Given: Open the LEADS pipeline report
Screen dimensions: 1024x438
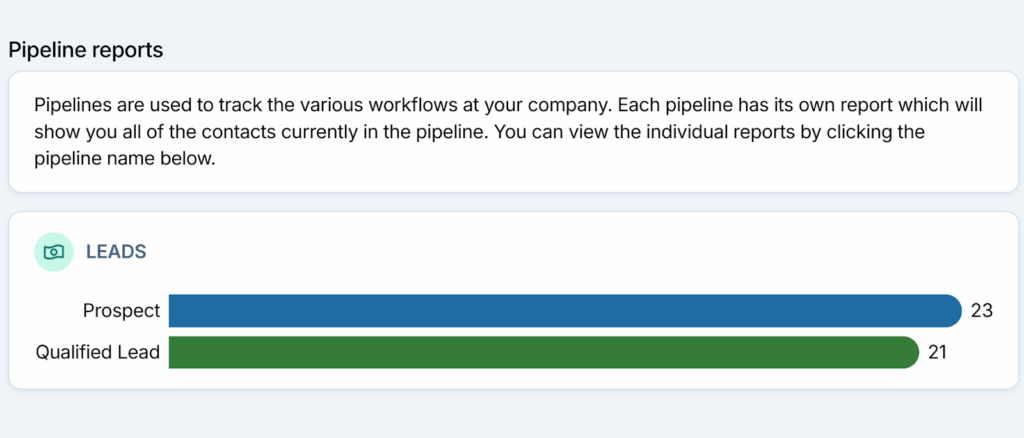Looking at the screenshot, I should pos(116,252).
